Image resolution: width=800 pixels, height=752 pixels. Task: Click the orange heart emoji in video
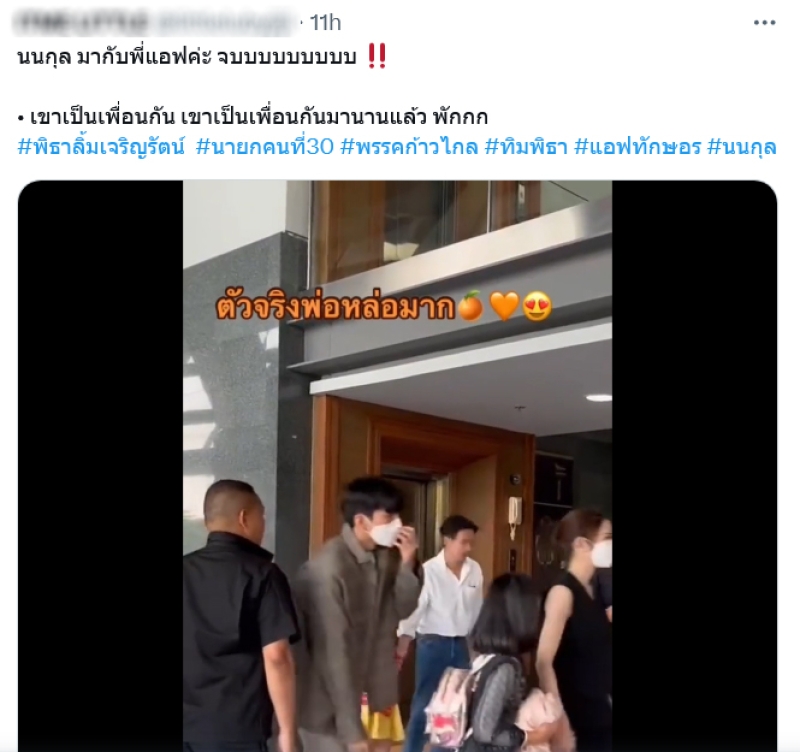coord(504,307)
